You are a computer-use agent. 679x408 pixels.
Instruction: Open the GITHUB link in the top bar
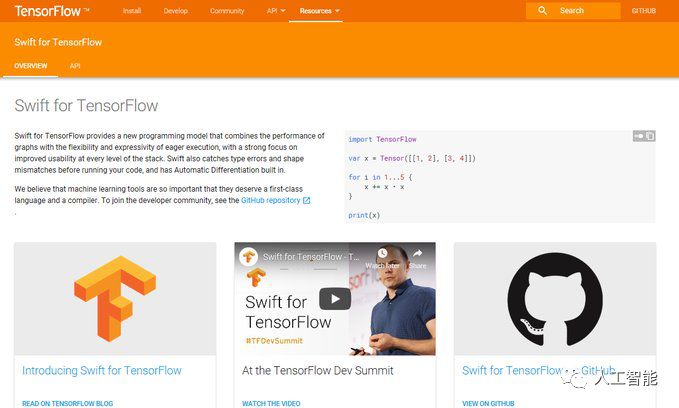tap(643, 11)
